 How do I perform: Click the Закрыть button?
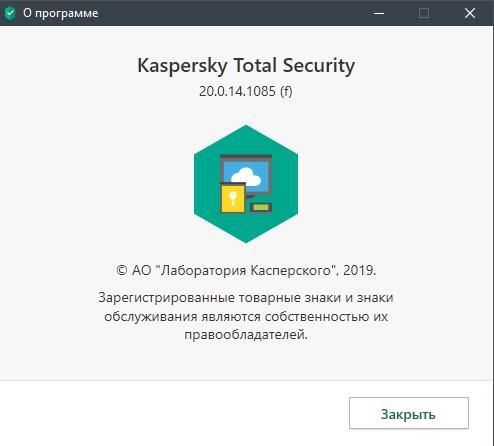coord(409,413)
